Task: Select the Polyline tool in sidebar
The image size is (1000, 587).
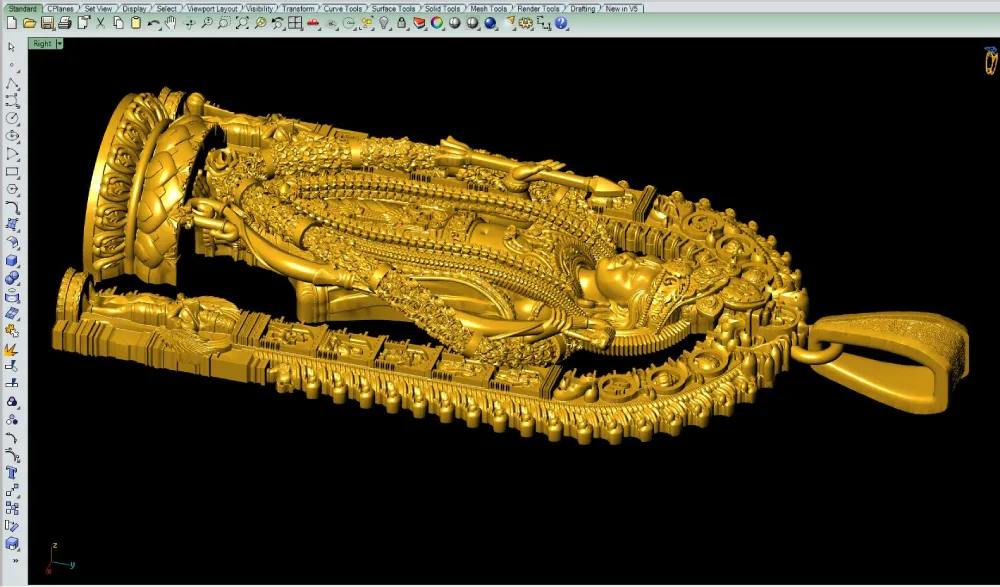Action: coord(12,83)
